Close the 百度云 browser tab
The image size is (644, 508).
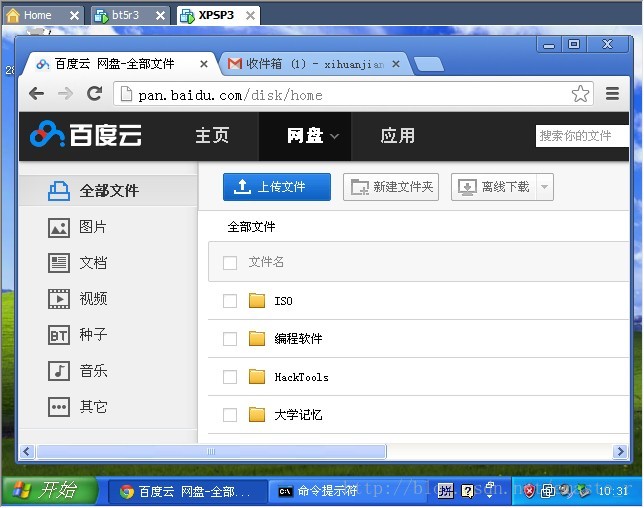tap(204, 64)
